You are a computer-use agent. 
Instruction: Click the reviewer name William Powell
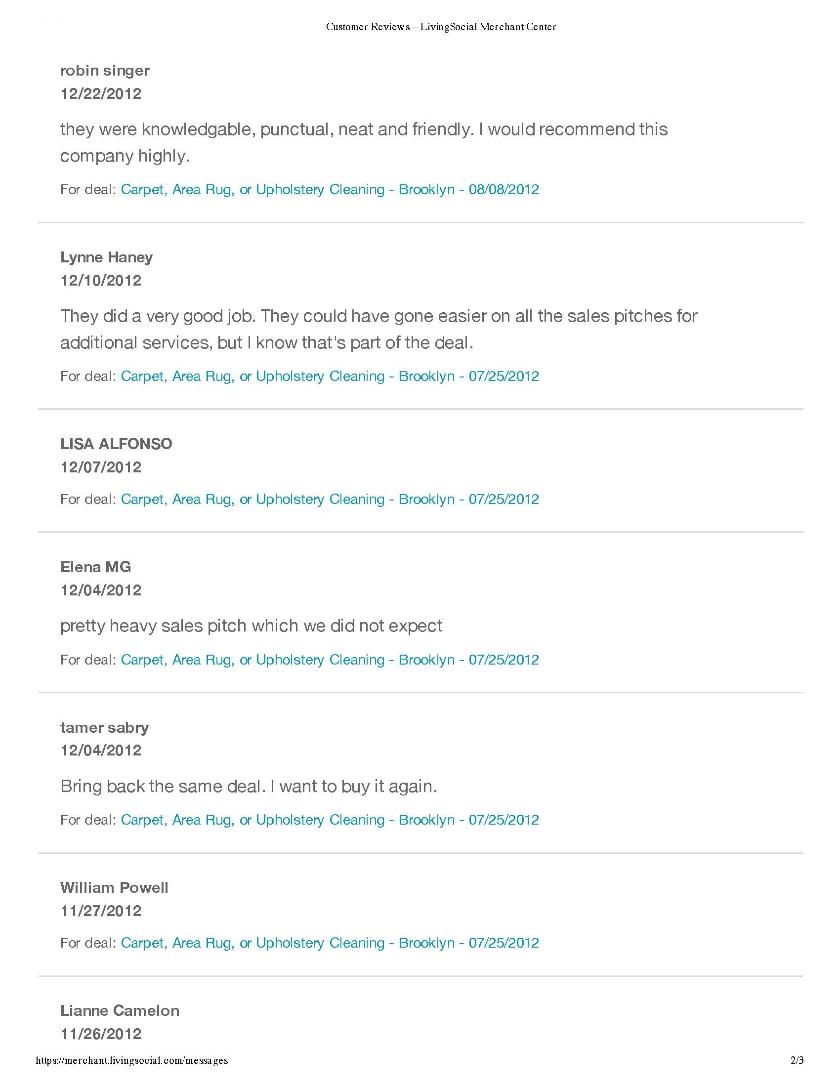click(114, 888)
